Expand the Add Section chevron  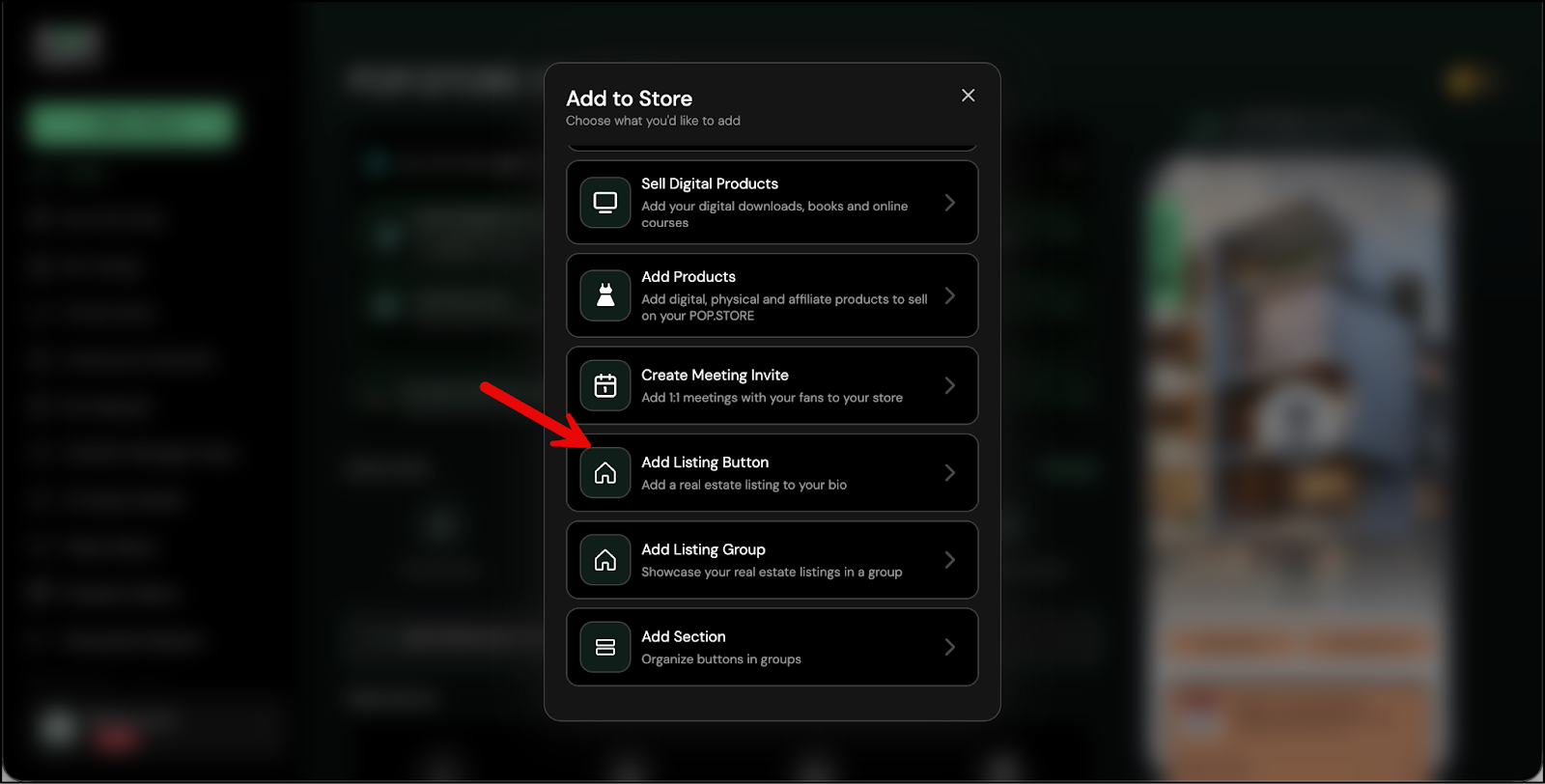[949, 647]
